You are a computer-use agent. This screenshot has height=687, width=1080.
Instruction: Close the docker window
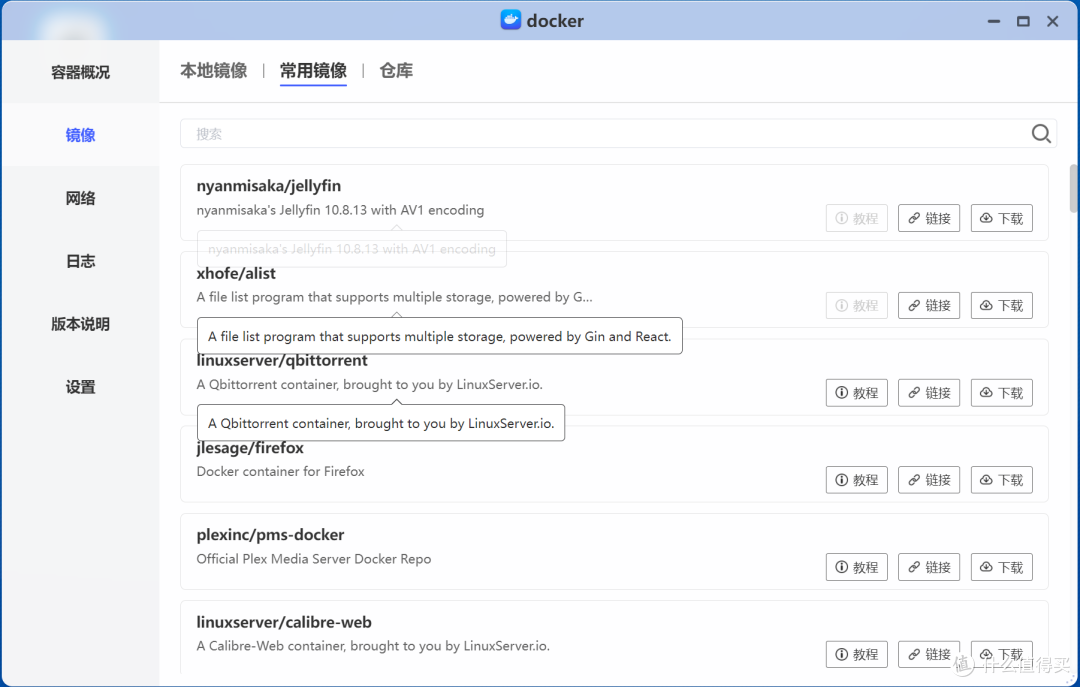click(x=1052, y=21)
